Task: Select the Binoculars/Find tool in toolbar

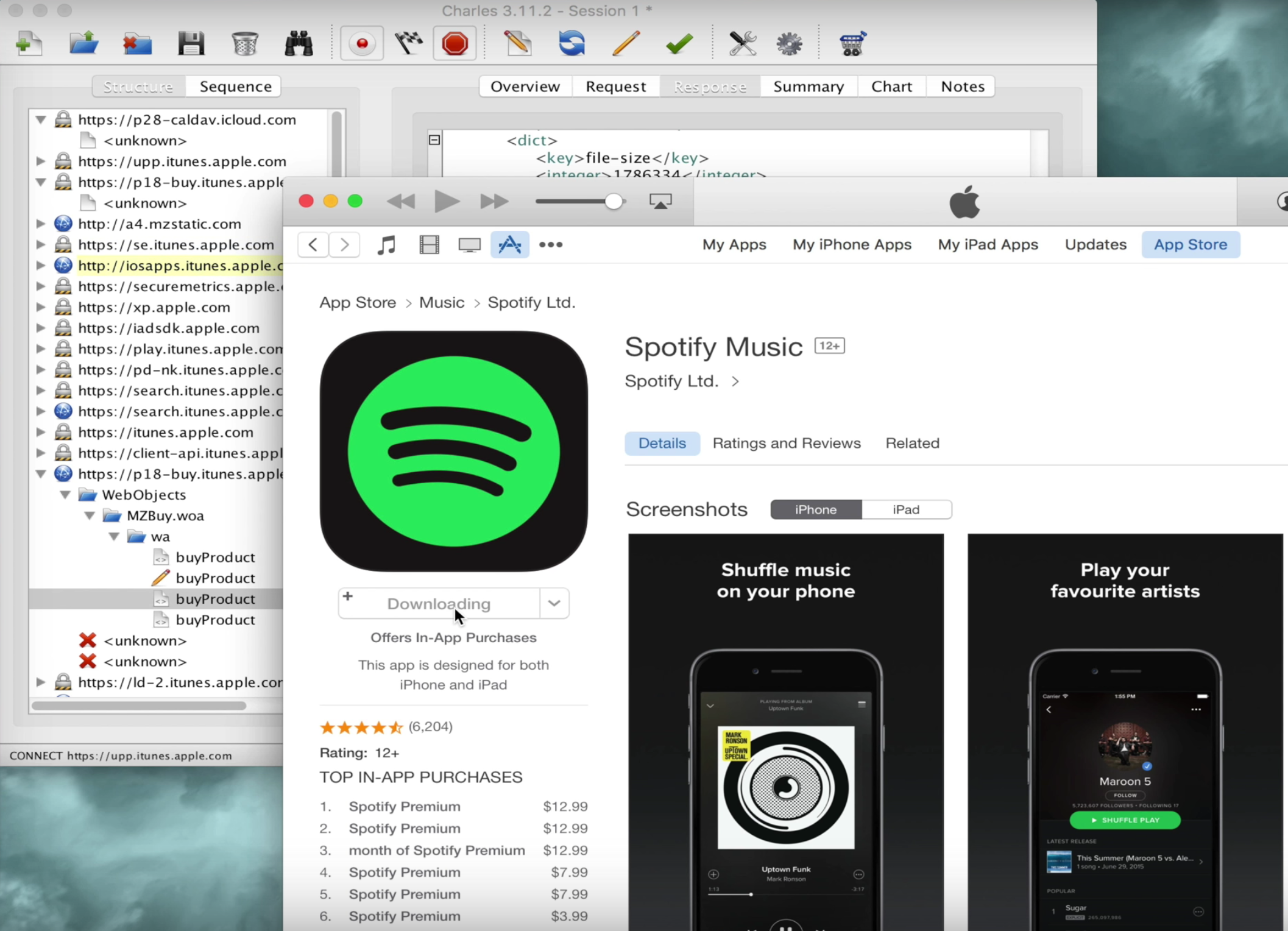Action: (x=299, y=43)
